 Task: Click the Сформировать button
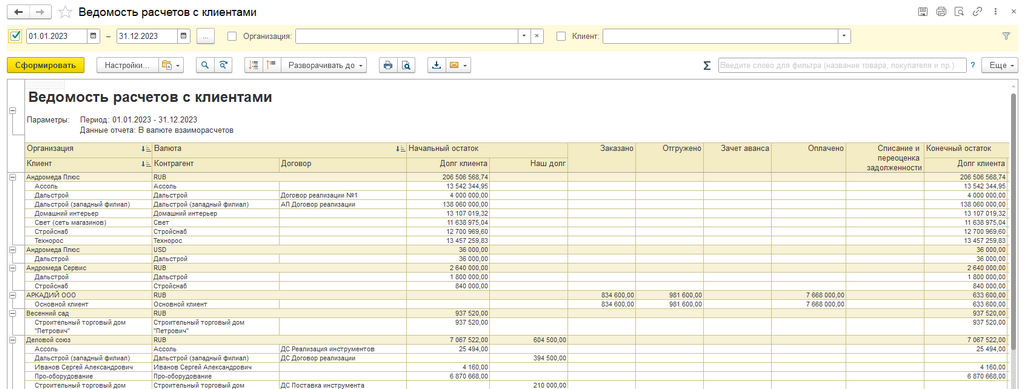(46, 65)
